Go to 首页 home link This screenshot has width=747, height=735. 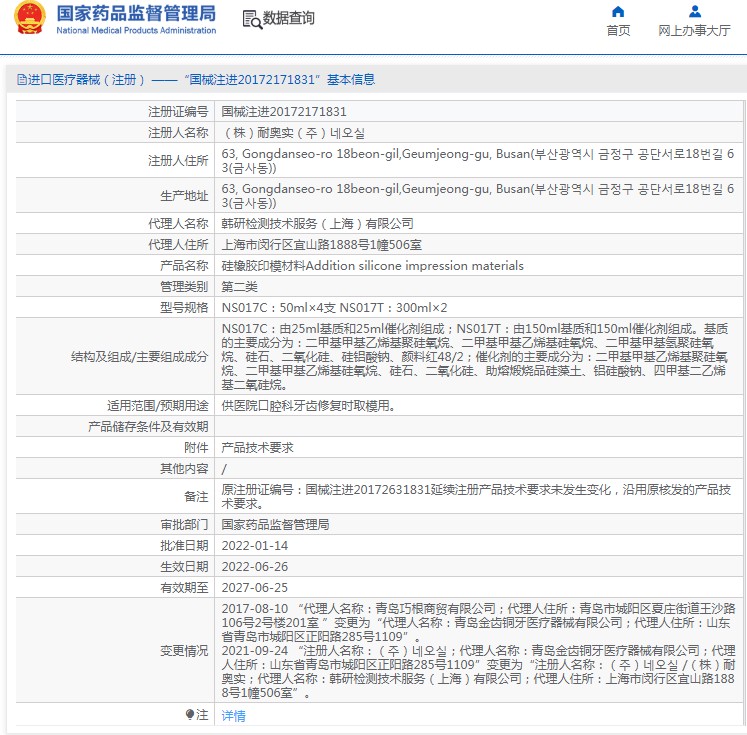point(618,30)
